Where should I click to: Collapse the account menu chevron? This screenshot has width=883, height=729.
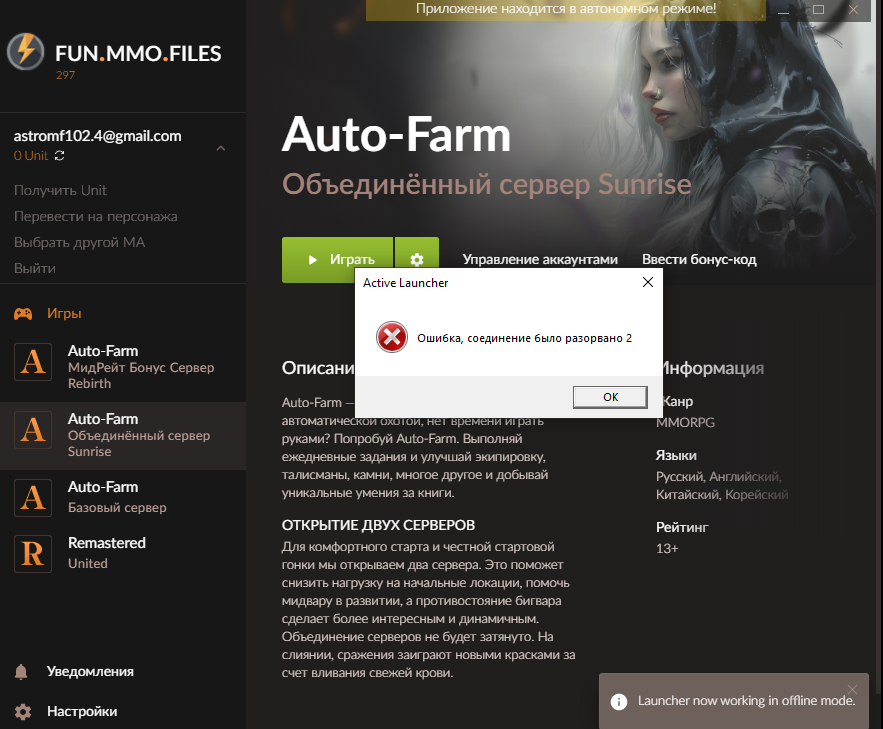(221, 149)
